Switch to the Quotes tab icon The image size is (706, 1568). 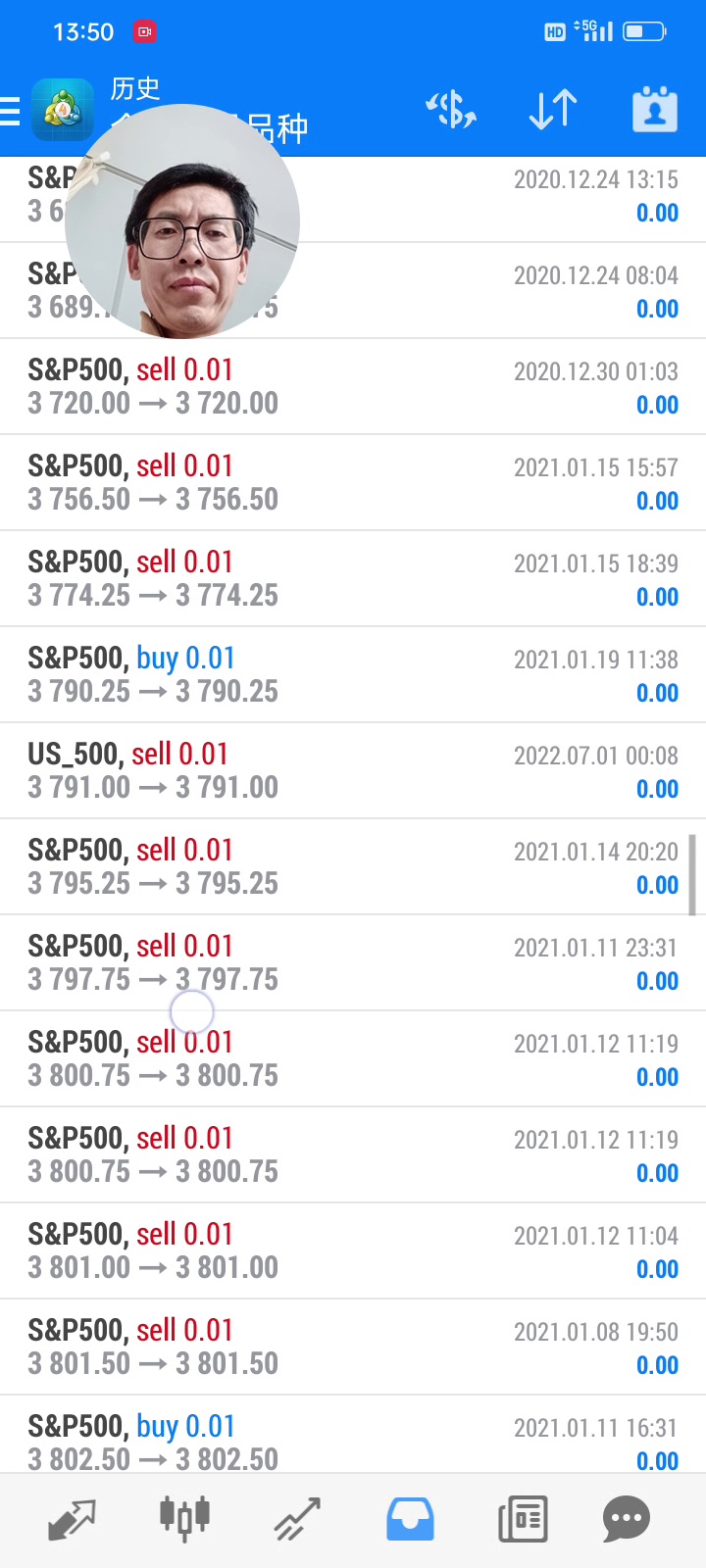pos(72,1519)
